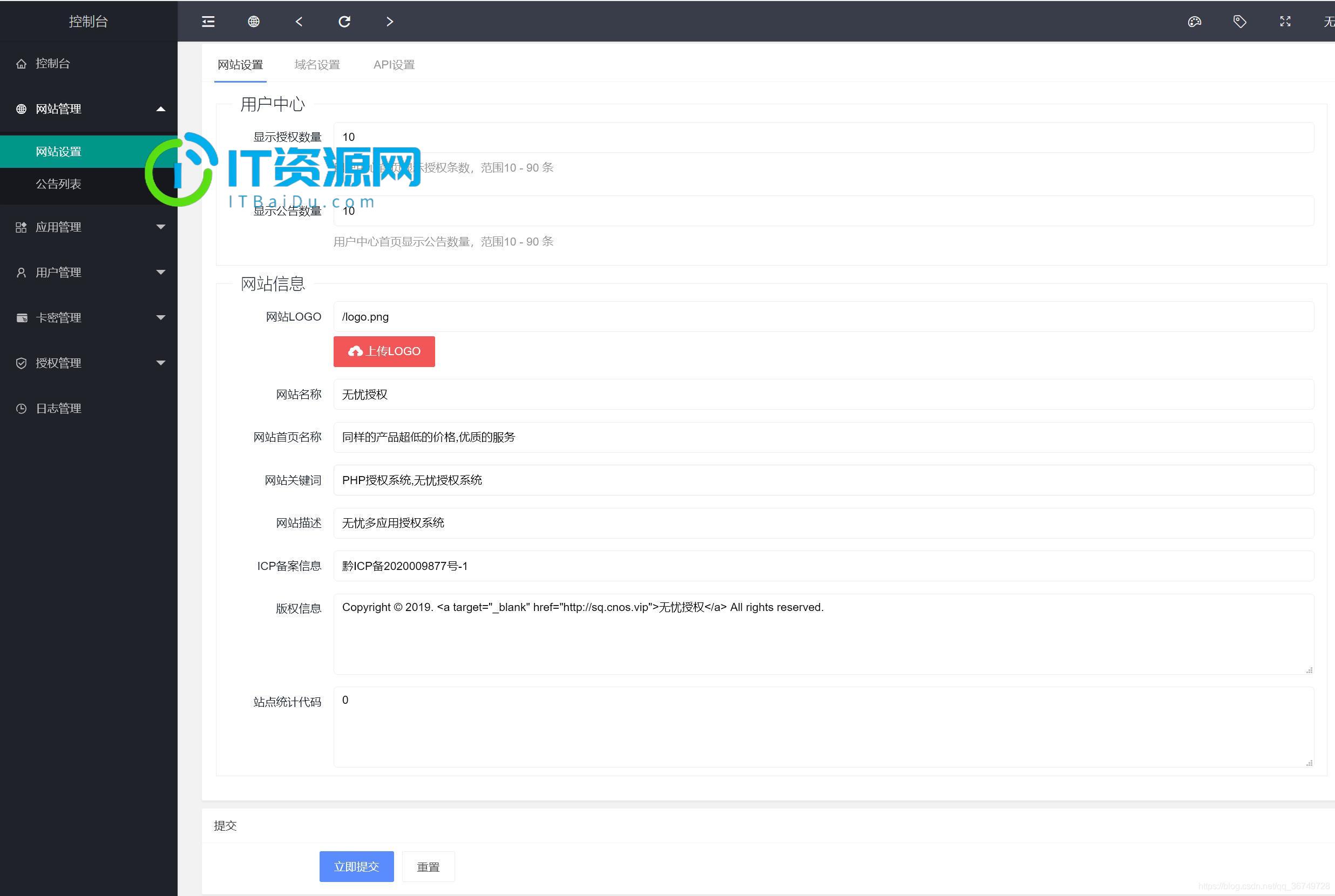Viewport: 1335px width, 896px height.
Task: Click the shield icon beside 授权管理
Action: tap(21, 363)
